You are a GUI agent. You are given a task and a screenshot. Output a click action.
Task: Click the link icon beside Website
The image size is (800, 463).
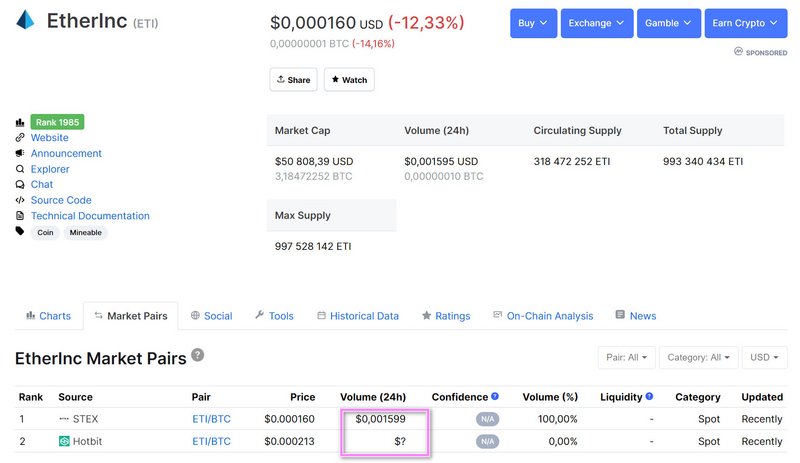pos(20,138)
